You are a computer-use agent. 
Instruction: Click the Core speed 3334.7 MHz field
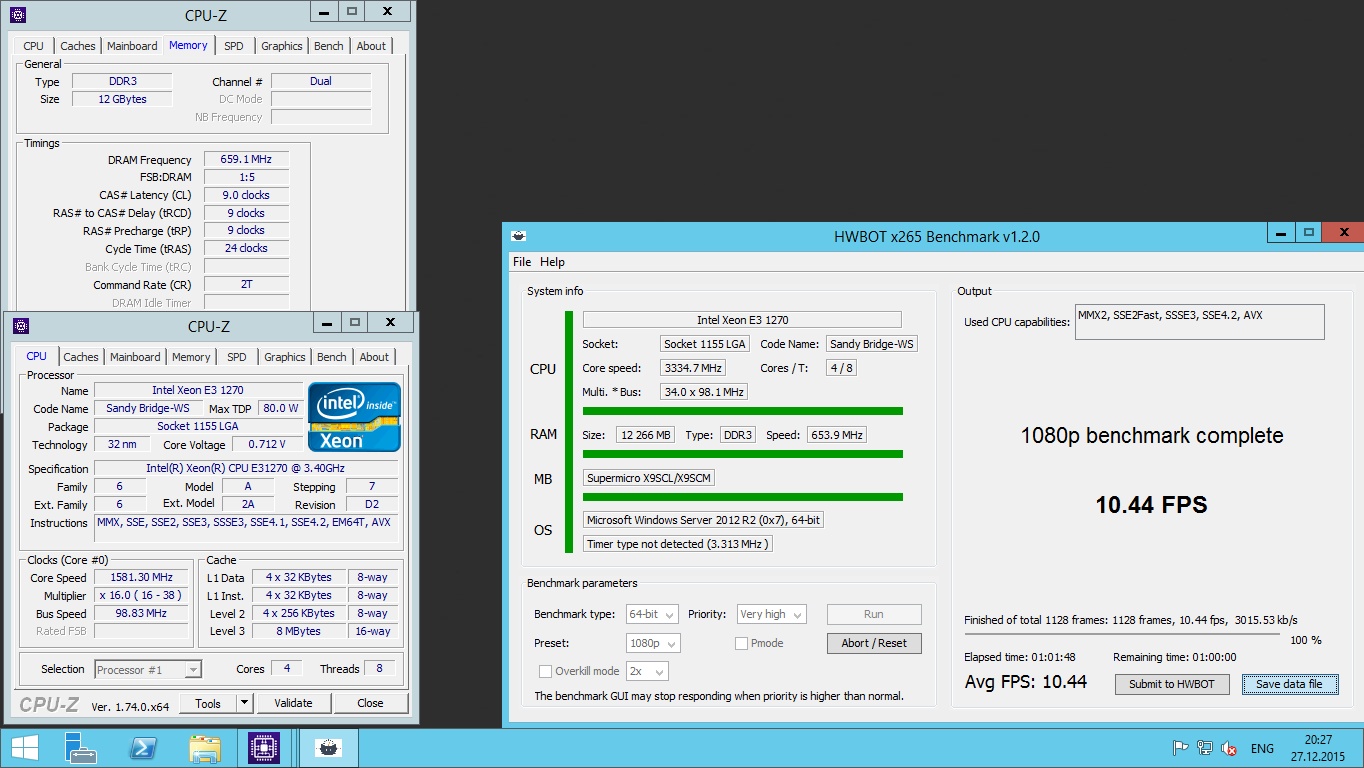point(693,367)
